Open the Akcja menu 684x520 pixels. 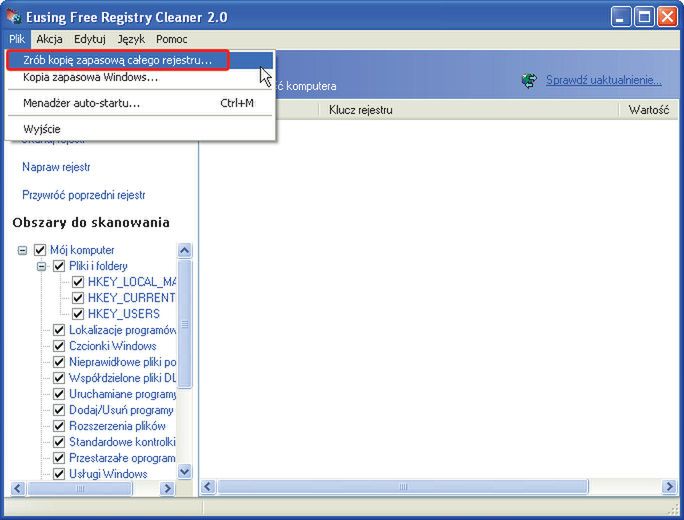pyautogui.click(x=49, y=39)
